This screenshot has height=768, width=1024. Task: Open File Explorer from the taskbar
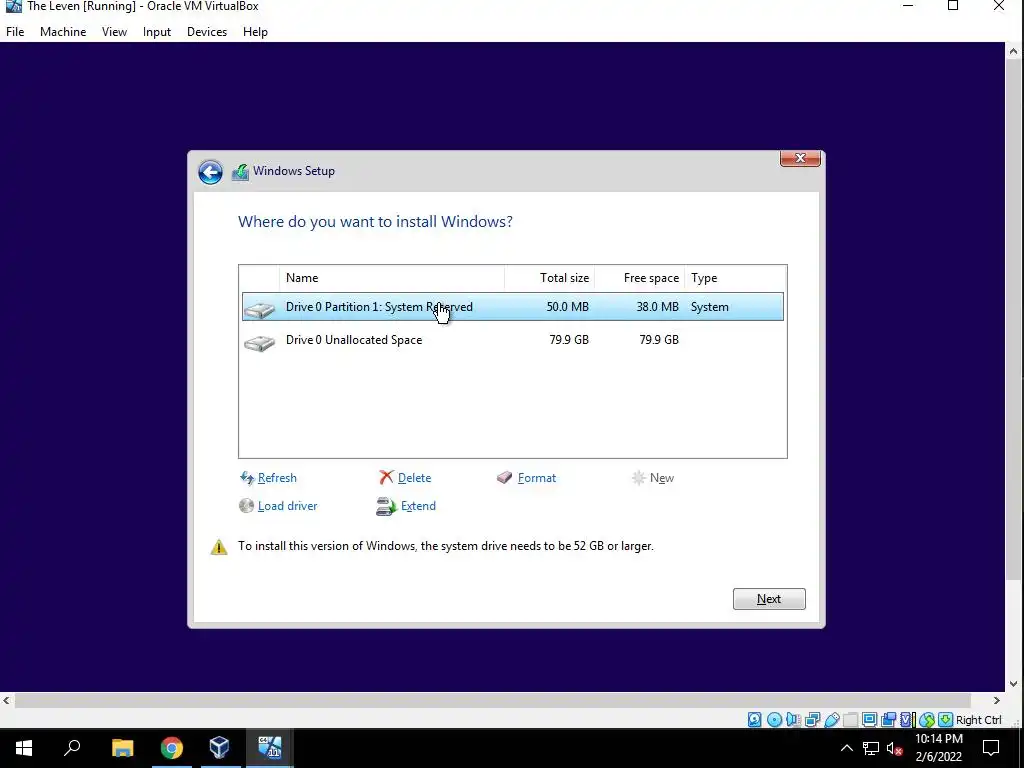[x=122, y=748]
